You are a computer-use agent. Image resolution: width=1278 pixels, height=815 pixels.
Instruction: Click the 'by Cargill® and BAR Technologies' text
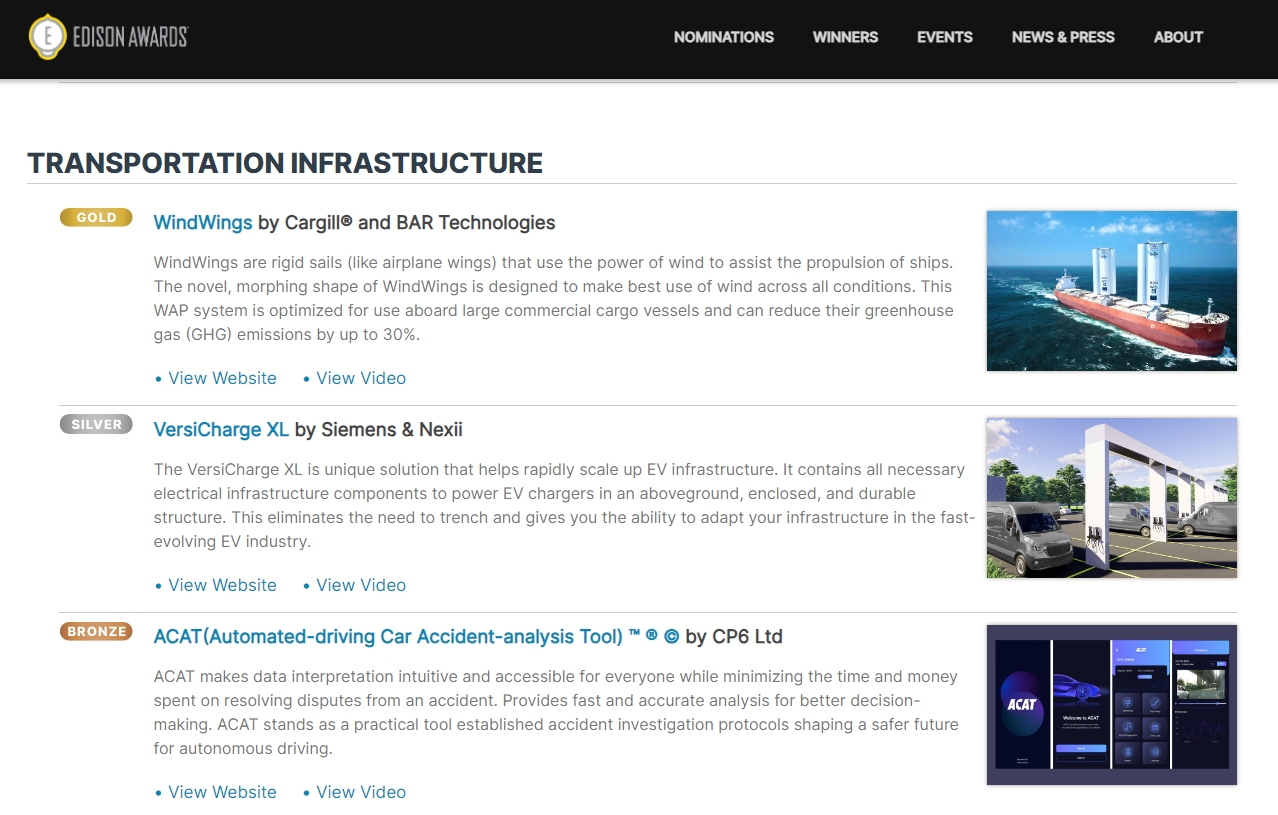click(406, 222)
